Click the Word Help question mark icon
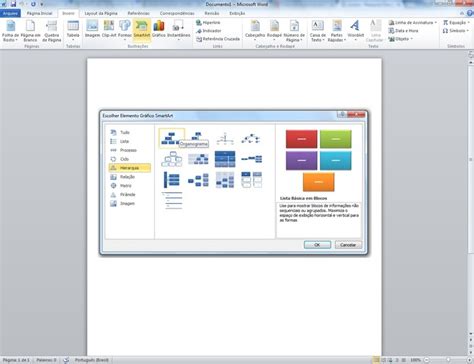Viewport: 474px width, 364px height. [470, 13]
